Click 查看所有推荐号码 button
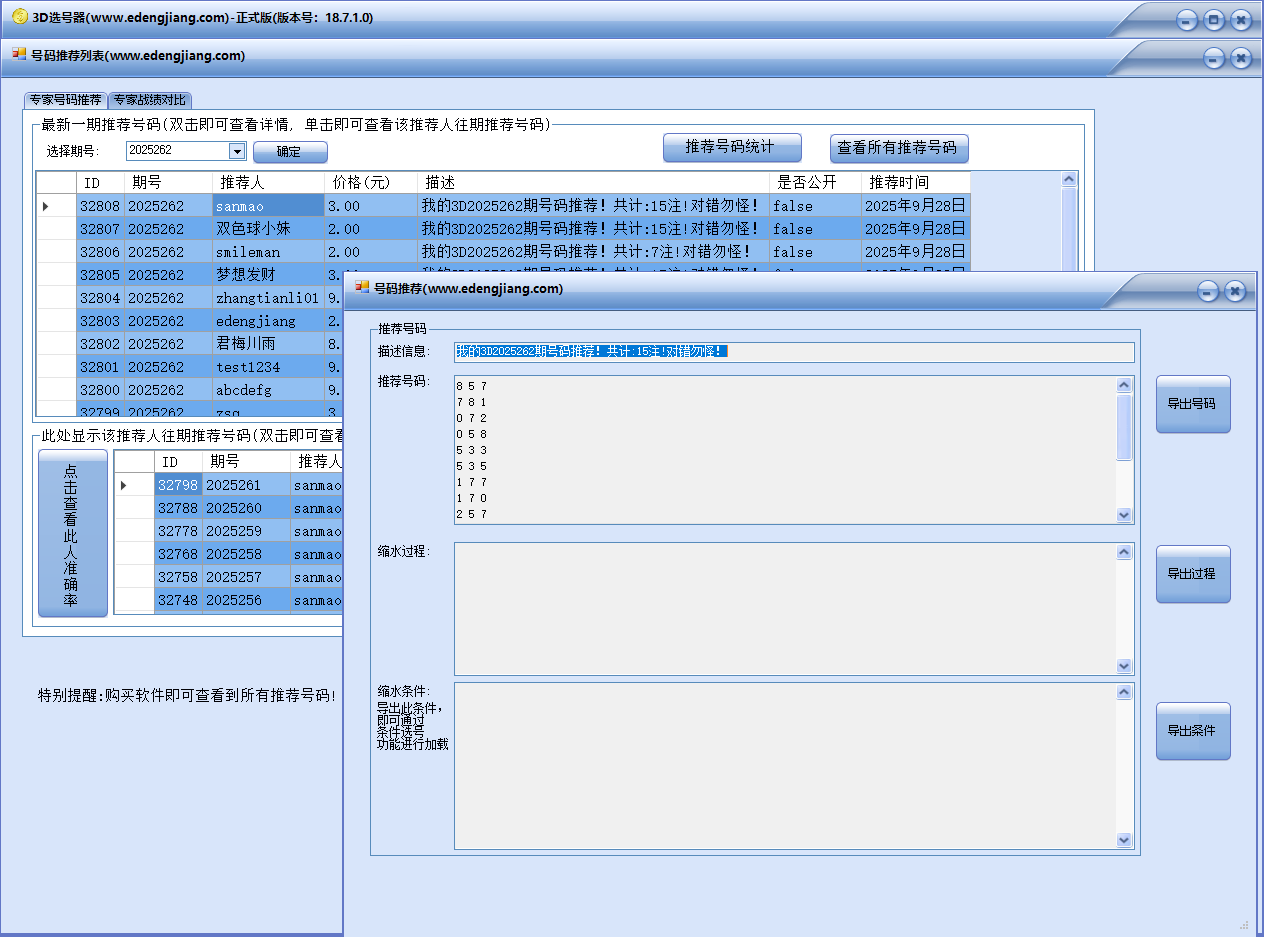The height and width of the screenshot is (937, 1264). coord(898,147)
